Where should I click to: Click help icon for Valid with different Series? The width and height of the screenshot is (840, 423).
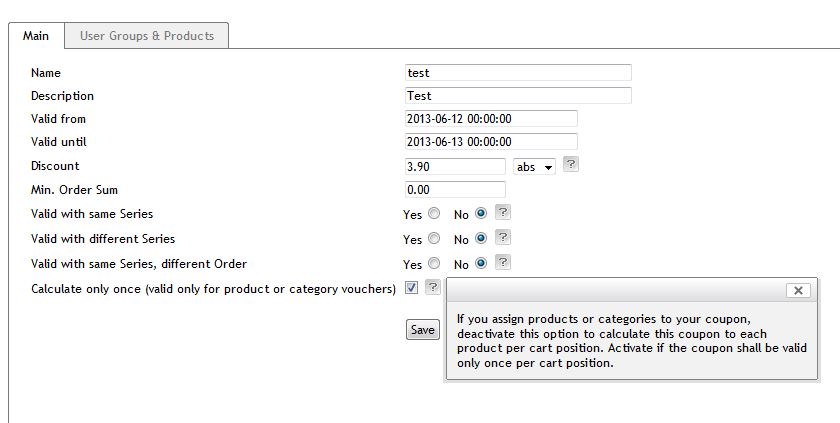pyautogui.click(x=503, y=238)
